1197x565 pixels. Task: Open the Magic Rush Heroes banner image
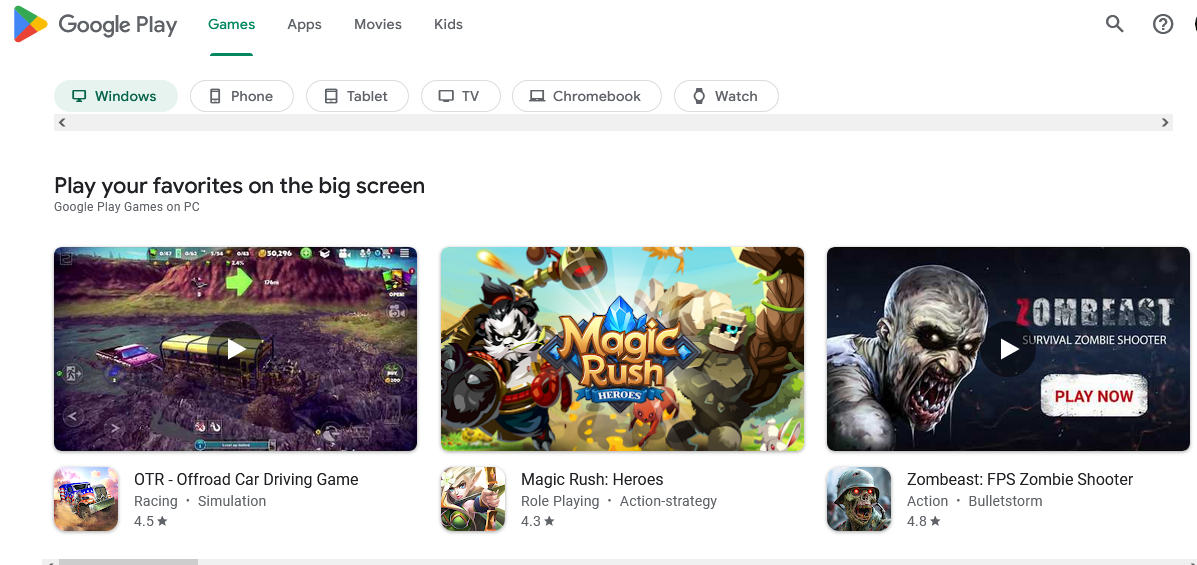point(622,349)
